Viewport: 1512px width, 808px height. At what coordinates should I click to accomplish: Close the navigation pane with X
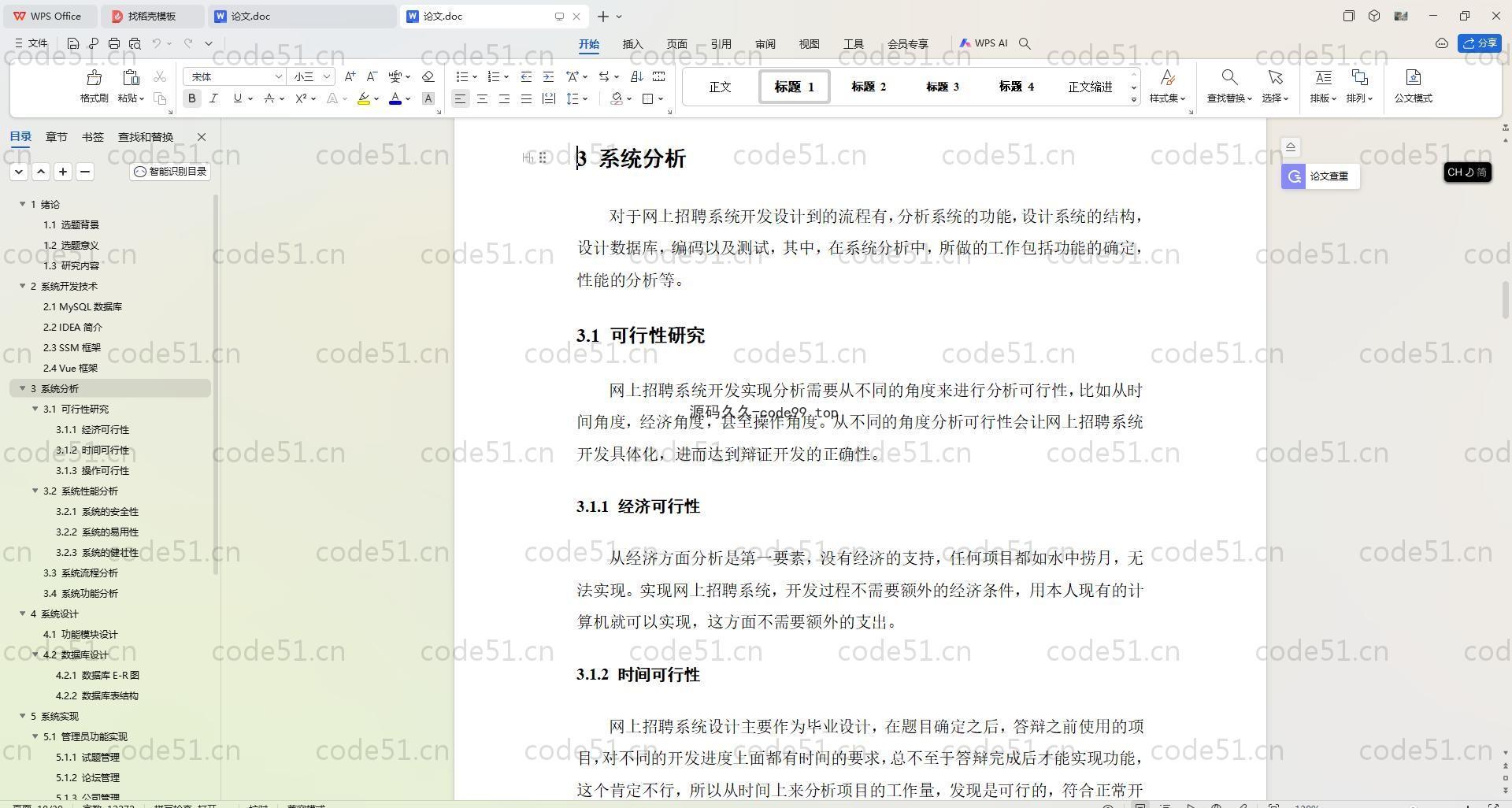point(201,137)
